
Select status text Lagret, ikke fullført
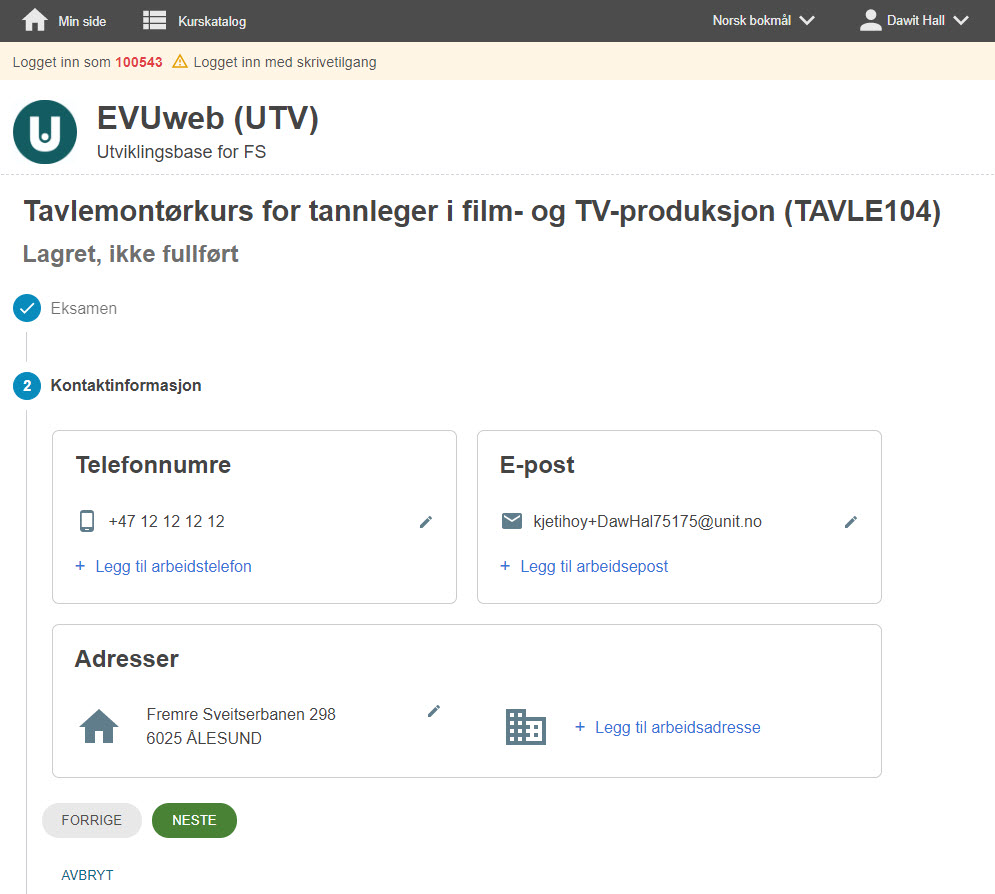click(131, 254)
